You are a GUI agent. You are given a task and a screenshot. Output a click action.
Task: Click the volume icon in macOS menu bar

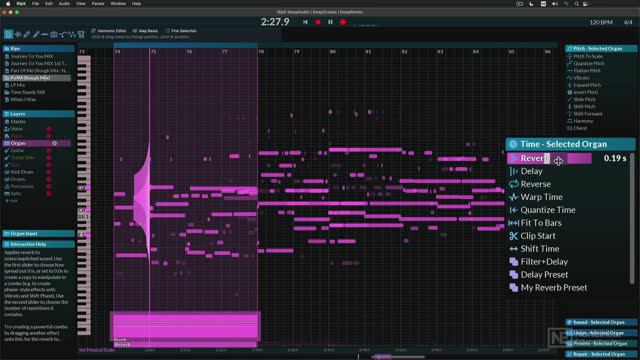click(555, 4)
